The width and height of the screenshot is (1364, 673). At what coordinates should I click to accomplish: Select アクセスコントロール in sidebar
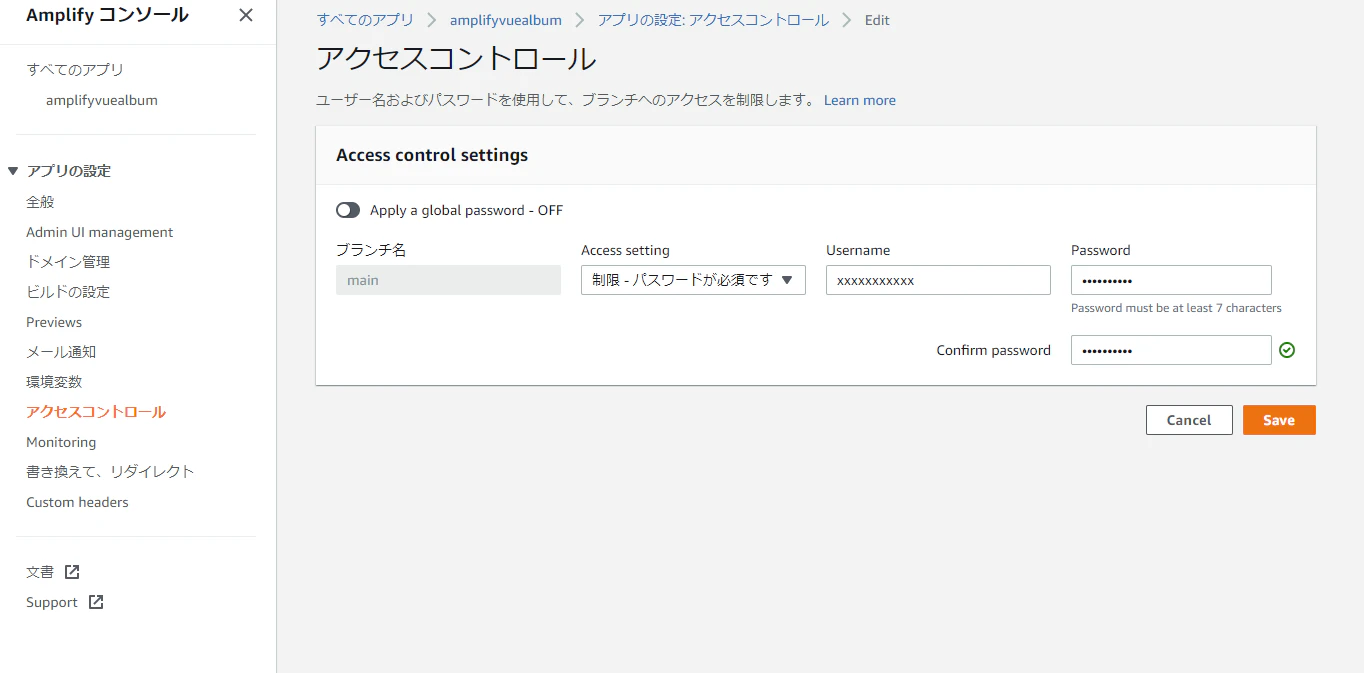click(96, 412)
